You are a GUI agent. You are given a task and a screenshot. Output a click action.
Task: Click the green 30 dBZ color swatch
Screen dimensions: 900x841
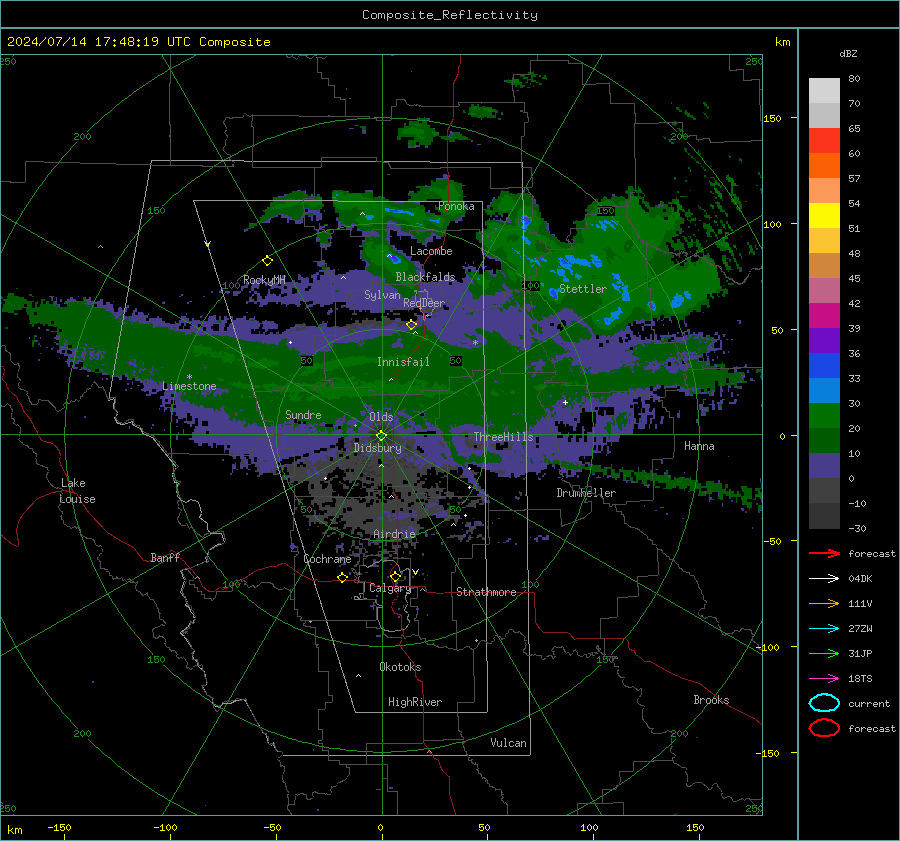tap(824, 416)
